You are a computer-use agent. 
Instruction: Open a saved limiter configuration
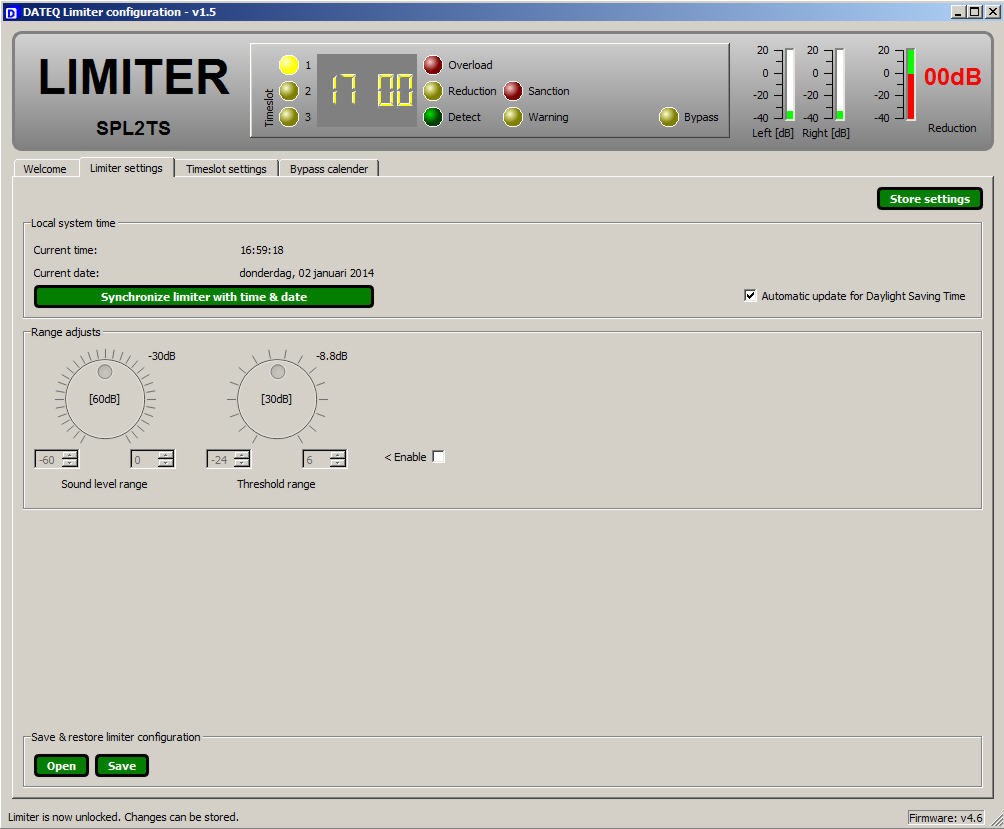pyautogui.click(x=61, y=766)
